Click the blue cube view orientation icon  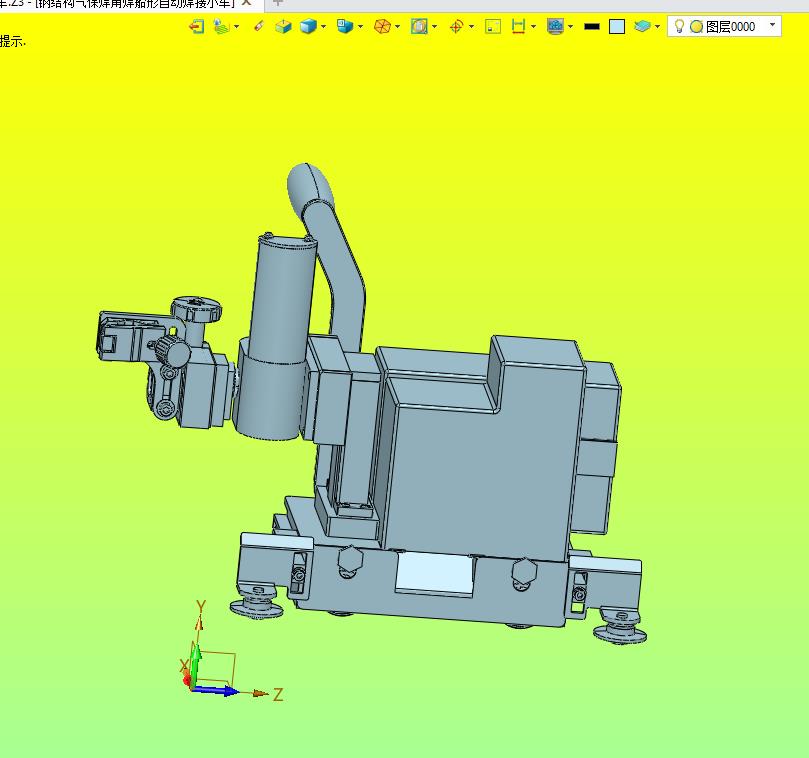click(345, 26)
